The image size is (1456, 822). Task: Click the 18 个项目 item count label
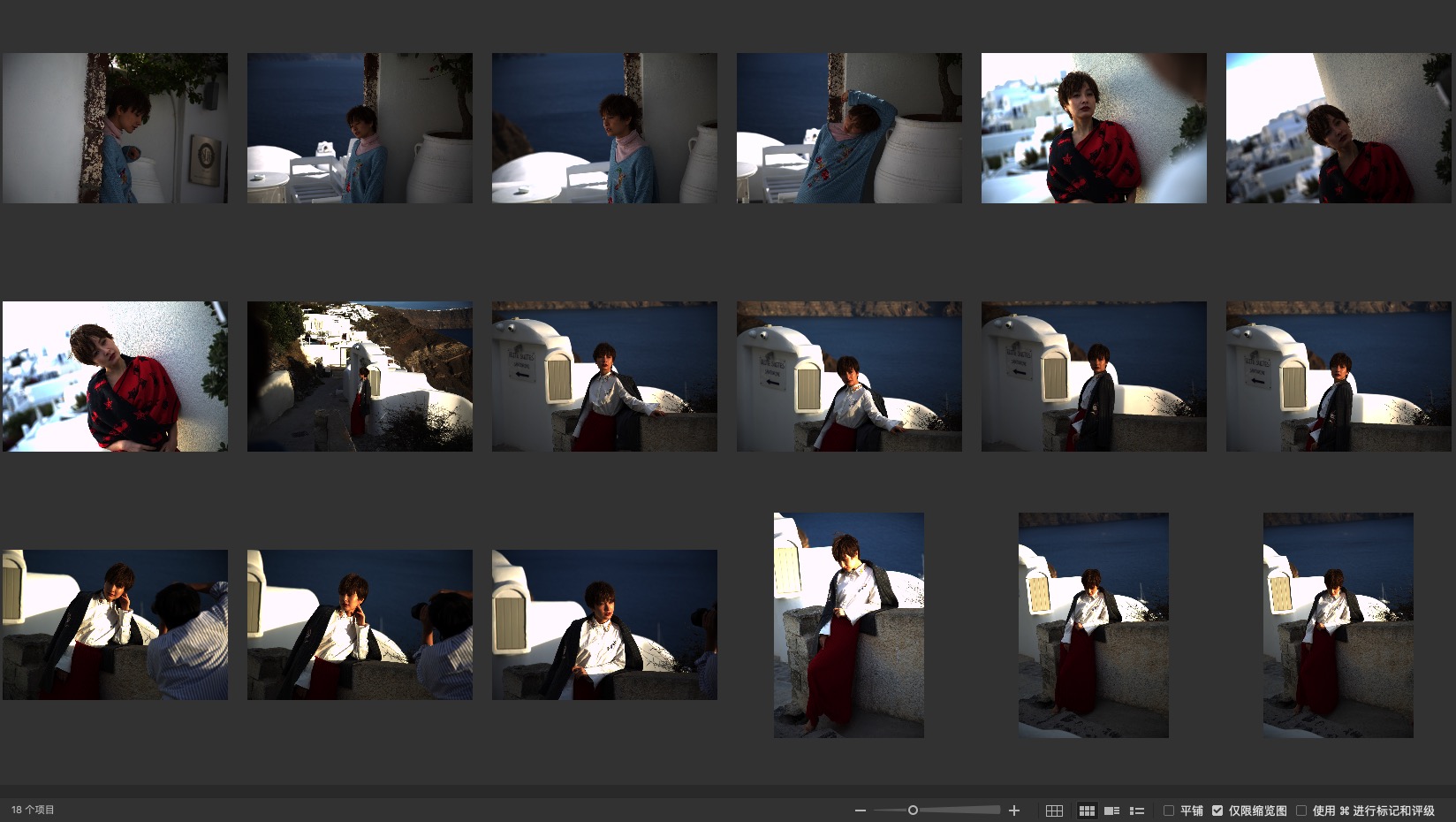33,811
